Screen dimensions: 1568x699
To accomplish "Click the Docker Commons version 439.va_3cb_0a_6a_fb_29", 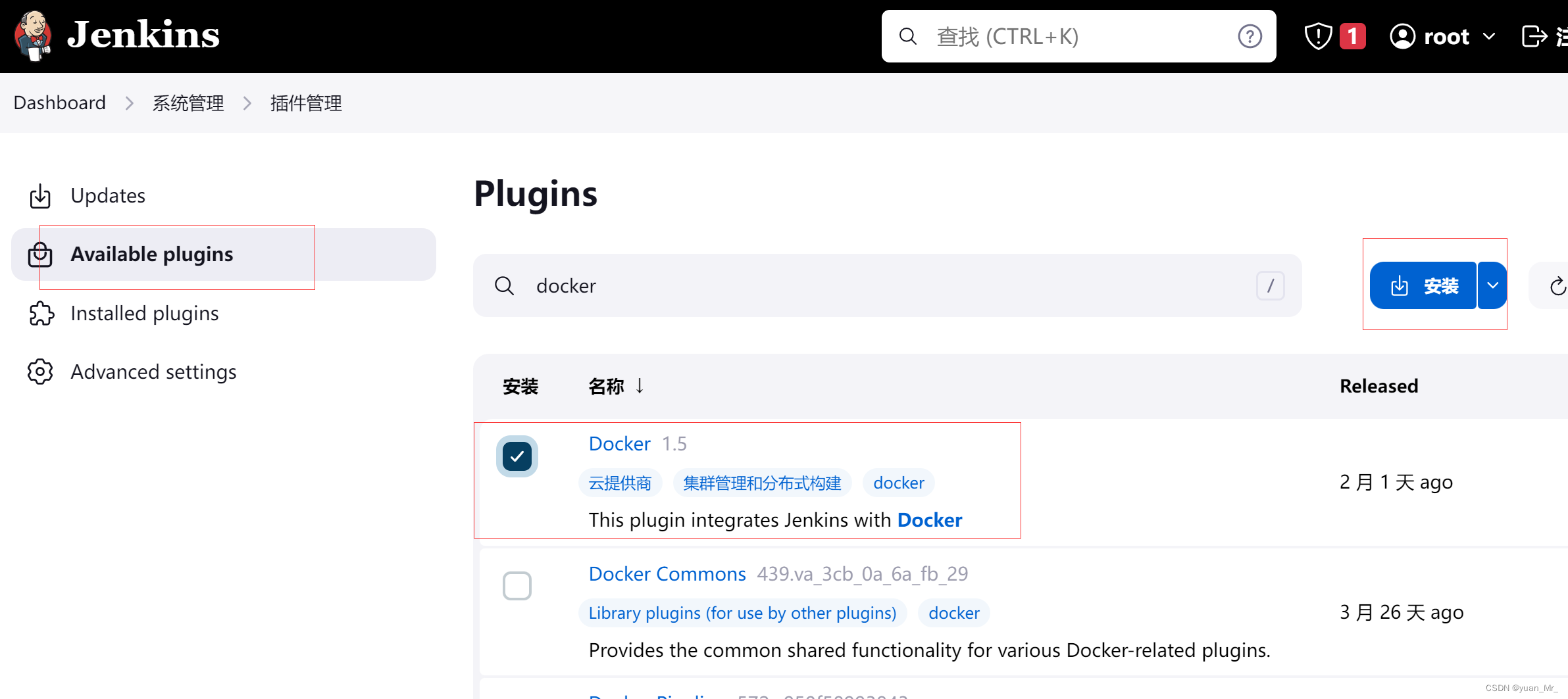I will pos(863,574).
